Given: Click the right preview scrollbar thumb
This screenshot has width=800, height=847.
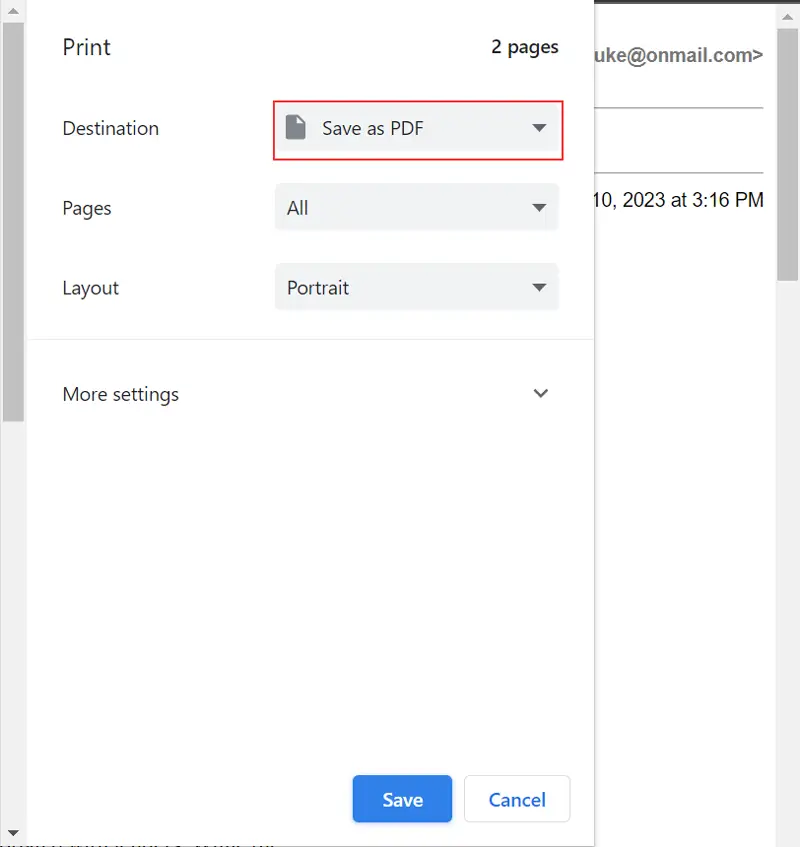Looking at the screenshot, I should pyautogui.click(x=788, y=150).
